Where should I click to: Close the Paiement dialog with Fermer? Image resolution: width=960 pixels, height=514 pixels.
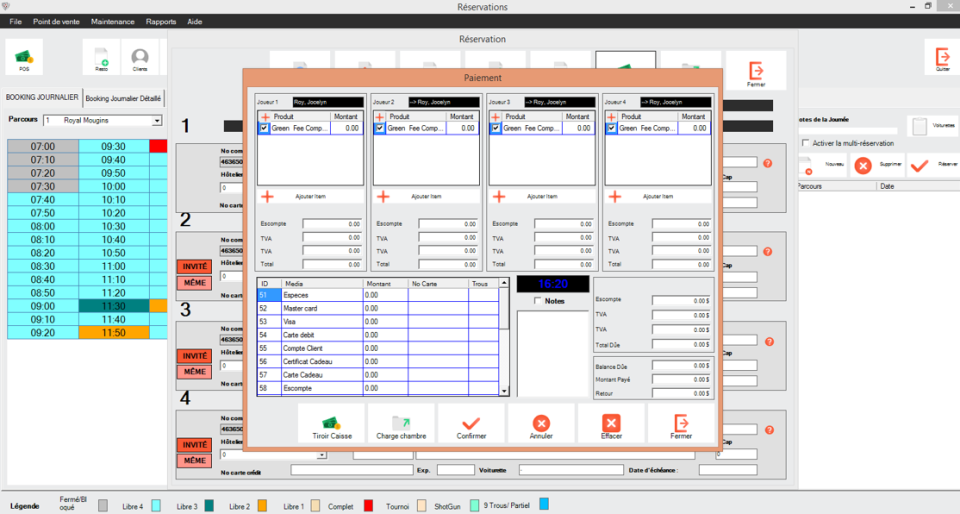coord(681,425)
